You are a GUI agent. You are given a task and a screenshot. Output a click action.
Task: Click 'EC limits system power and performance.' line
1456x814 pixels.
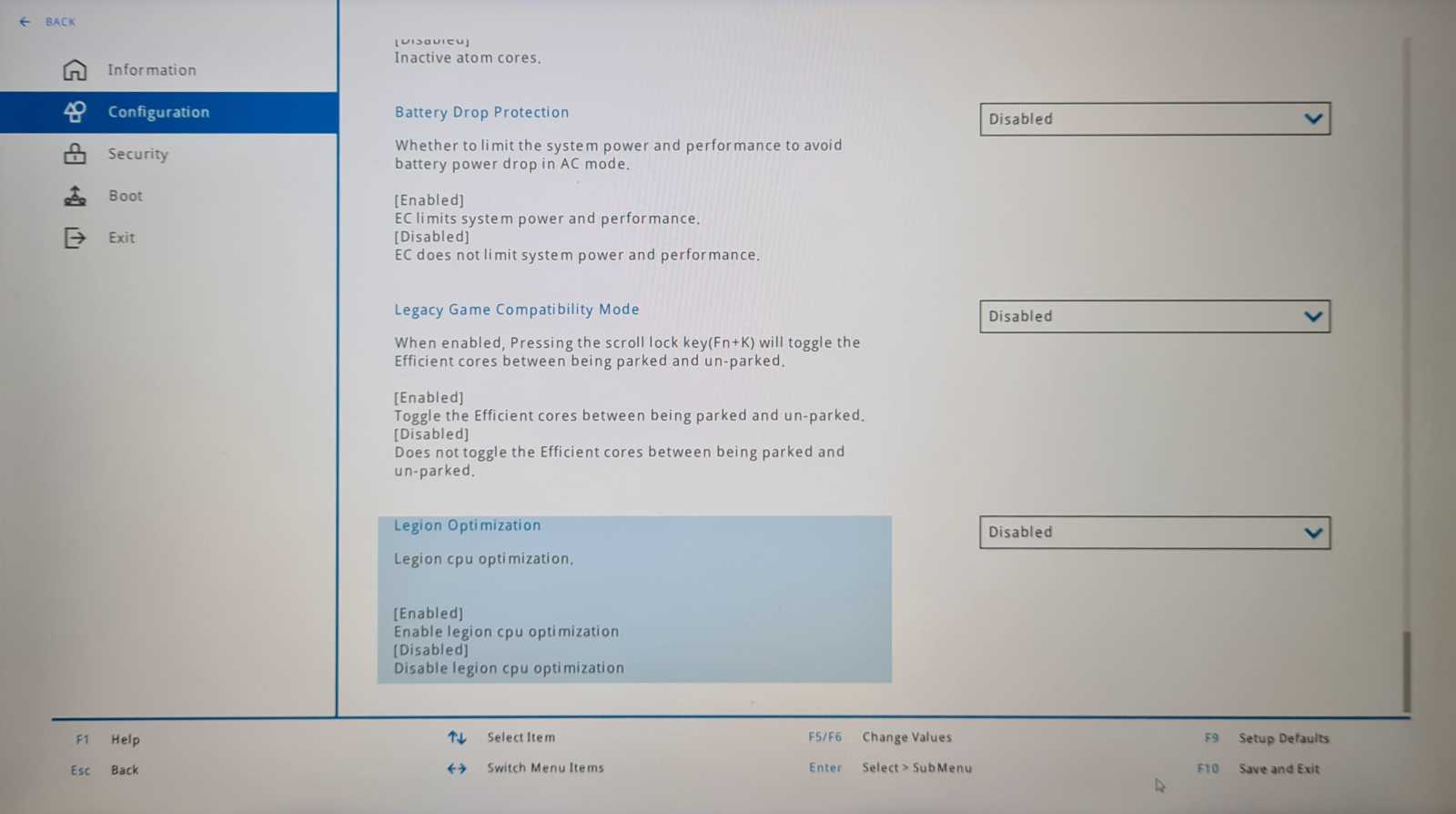tap(547, 219)
